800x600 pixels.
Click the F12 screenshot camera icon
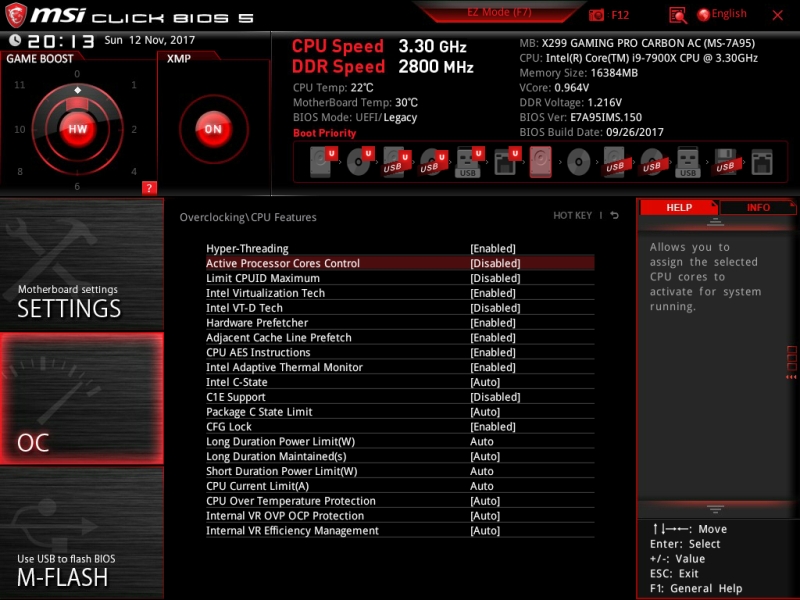(596, 15)
